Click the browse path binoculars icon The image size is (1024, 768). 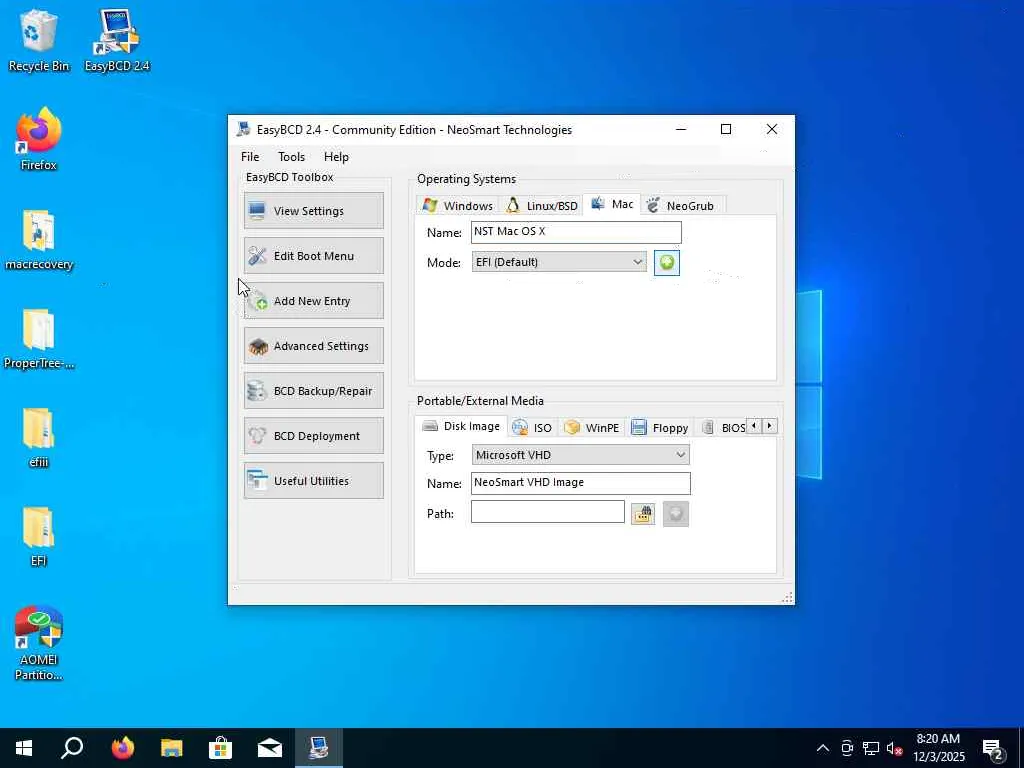pos(643,514)
